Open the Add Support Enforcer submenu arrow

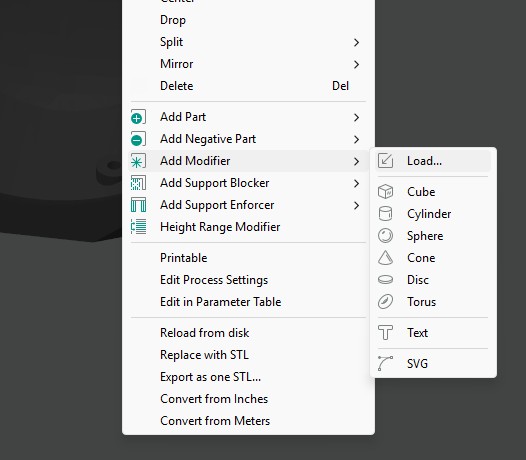pos(356,205)
